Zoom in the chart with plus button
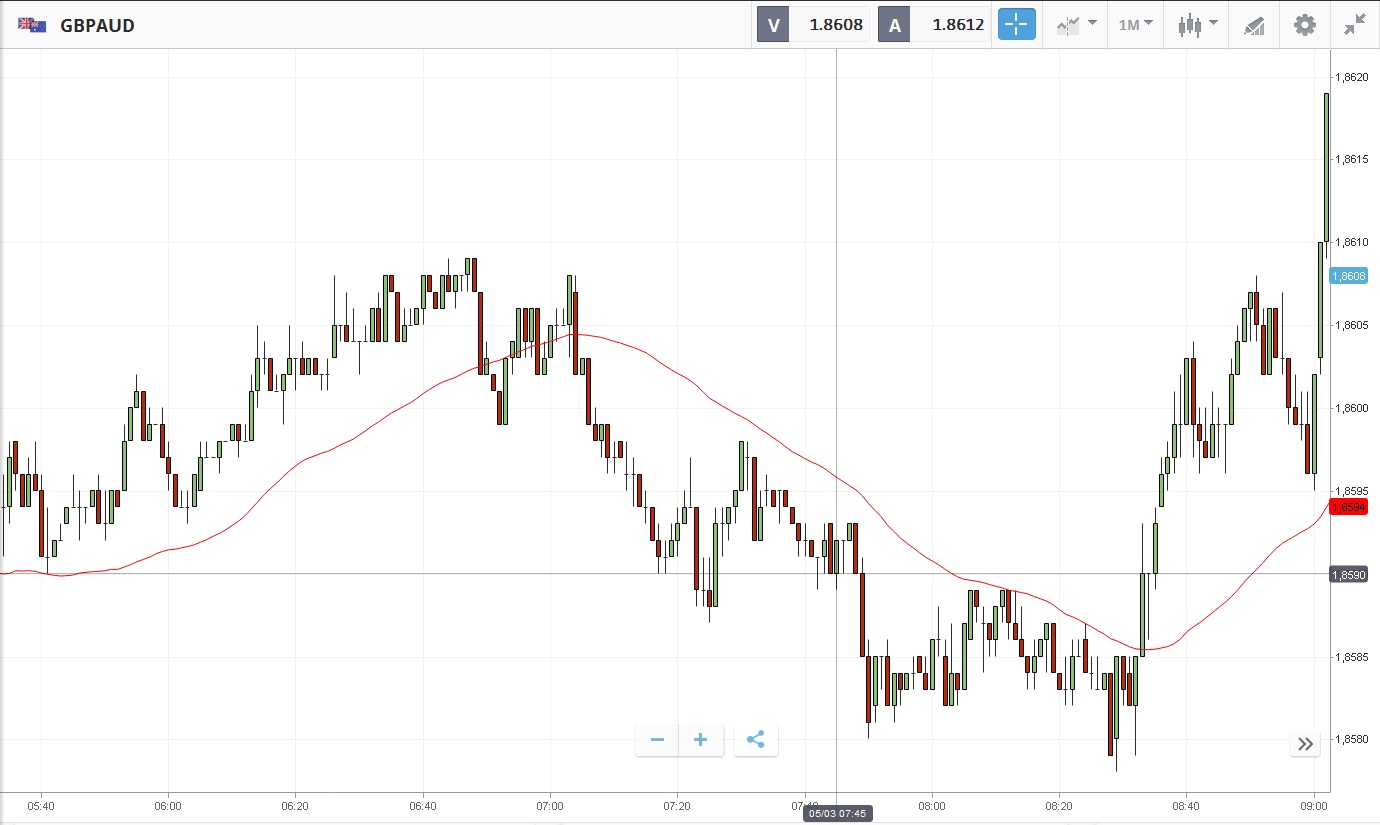The image size is (1380, 825). click(701, 740)
